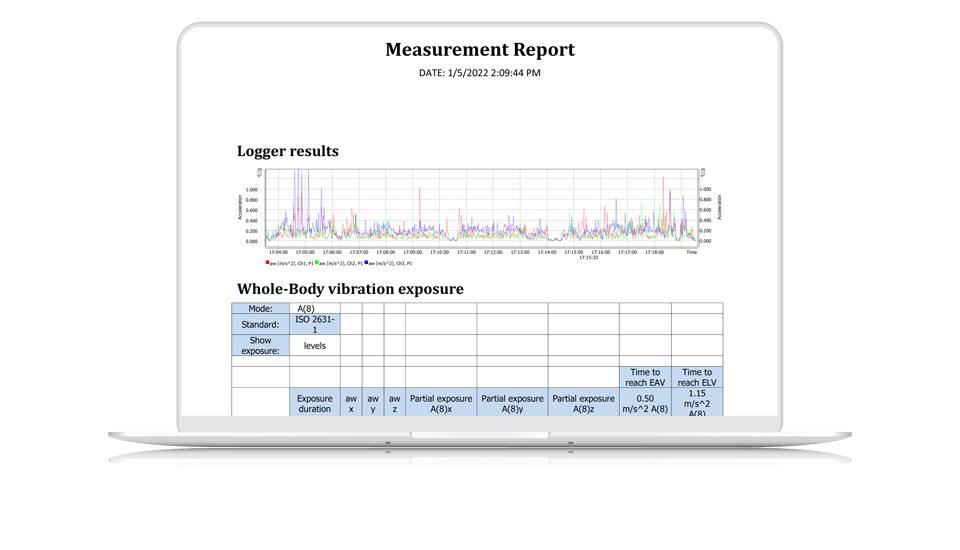Viewport: 960px width, 550px height.
Task: Click the Partial exposure A(8)z header
Action: [583, 403]
